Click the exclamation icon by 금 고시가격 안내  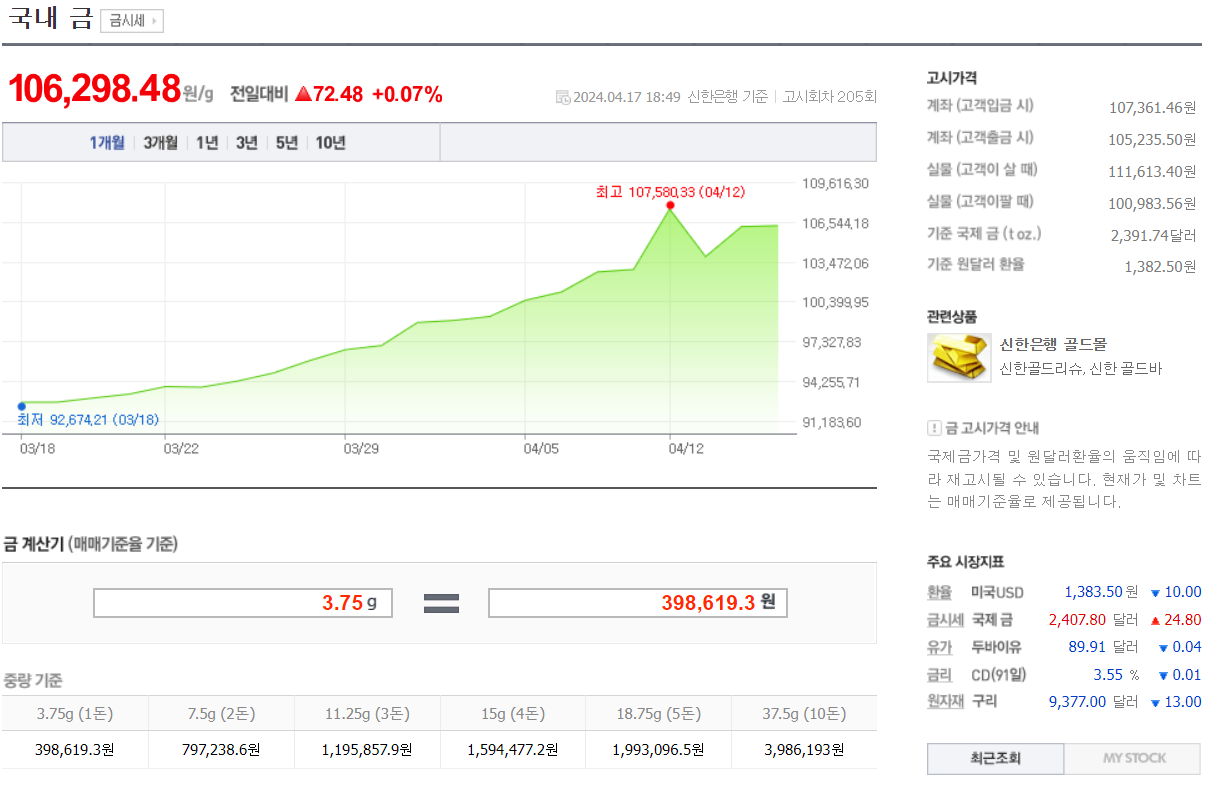coord(935,428)
